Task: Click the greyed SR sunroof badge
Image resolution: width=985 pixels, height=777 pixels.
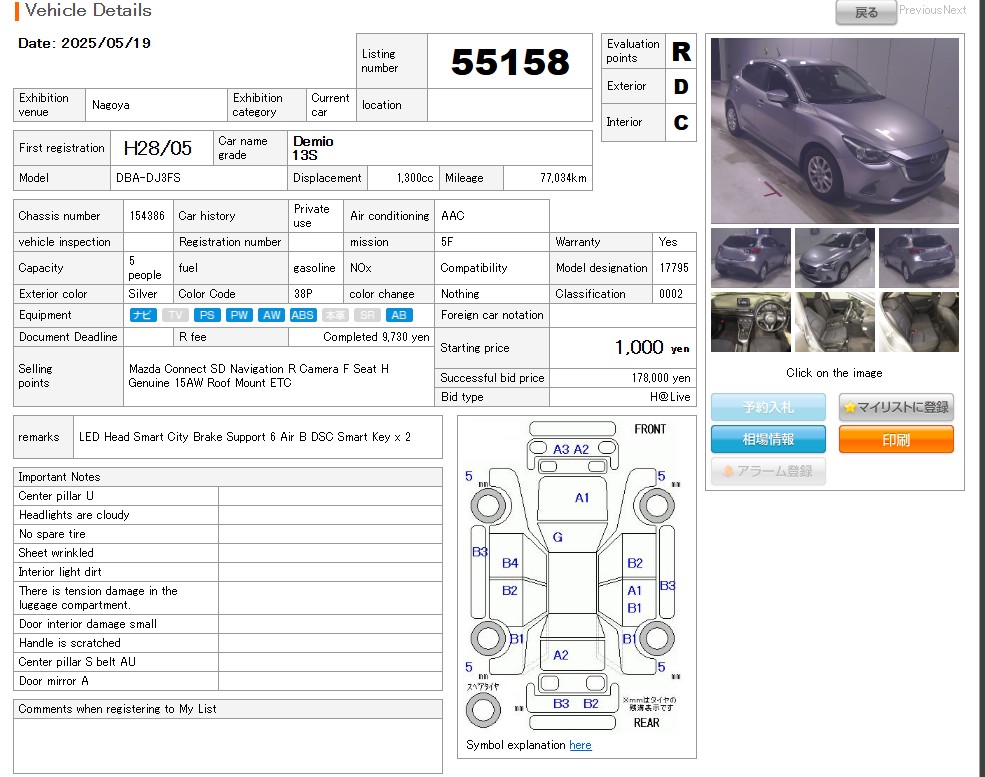Action: pos(367,315)
